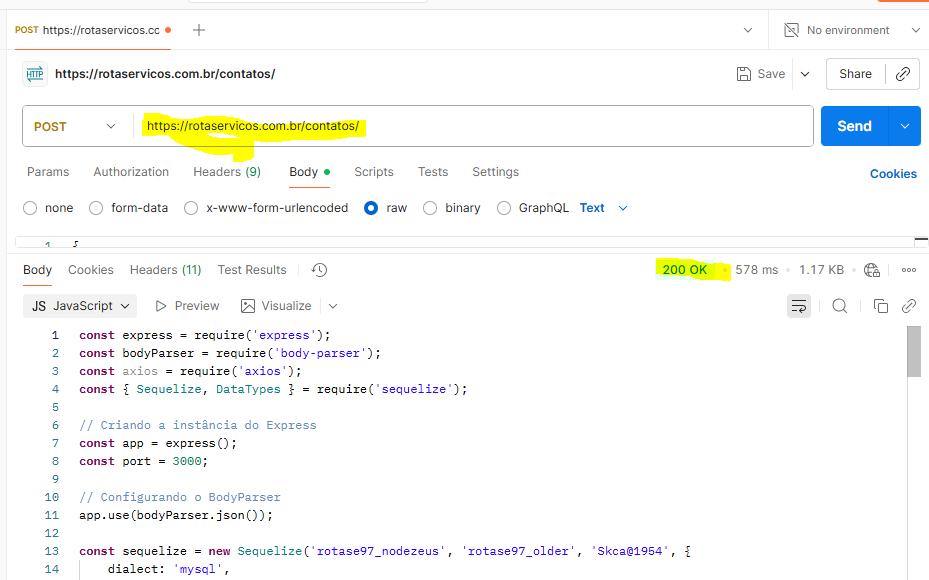This screenshot has width=929, height=580.
Task: Open the Cookies link
Action: (893, 174)
